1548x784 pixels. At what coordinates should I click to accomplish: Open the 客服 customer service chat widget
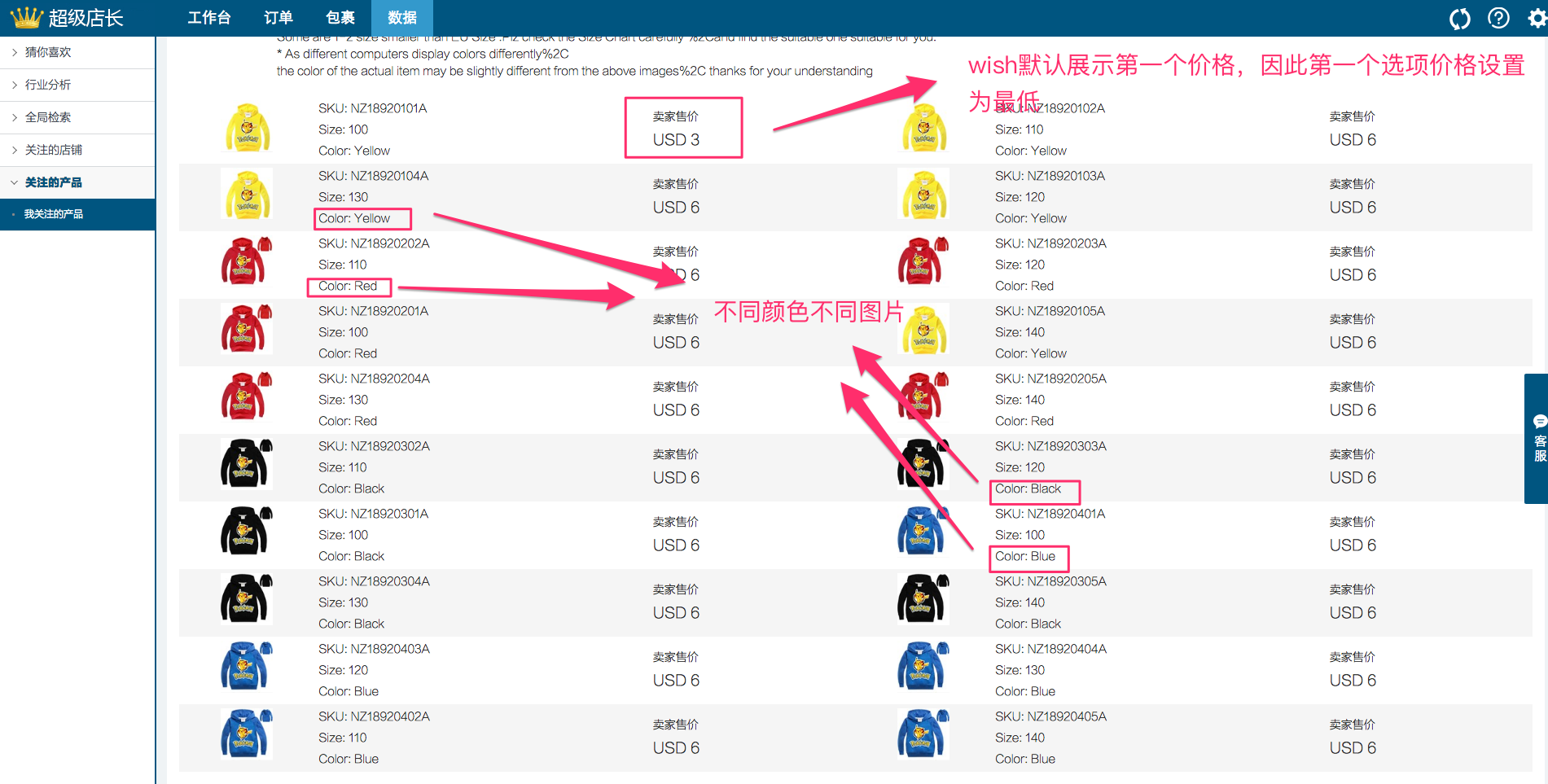coord(1538,439)
